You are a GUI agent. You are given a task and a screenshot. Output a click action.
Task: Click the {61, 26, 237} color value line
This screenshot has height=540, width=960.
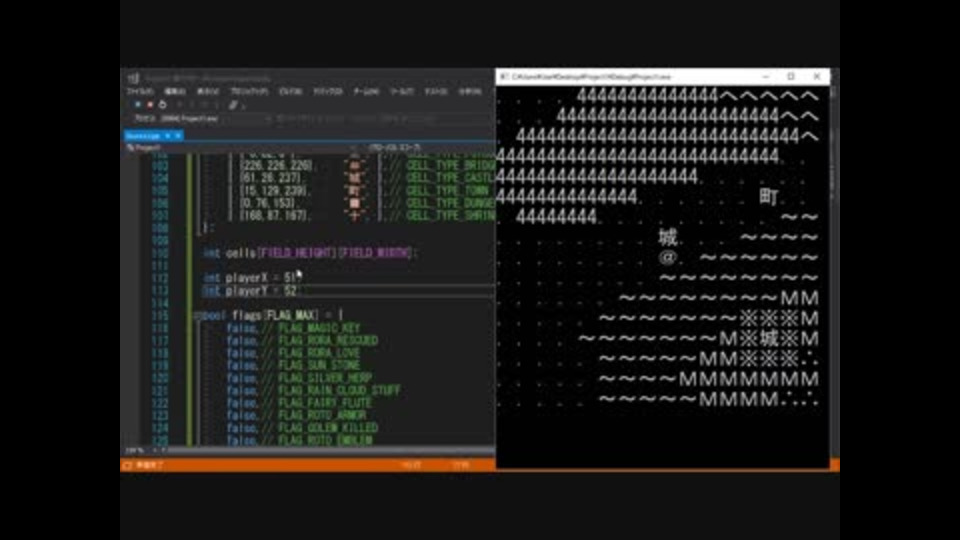(x=271, y=178)
